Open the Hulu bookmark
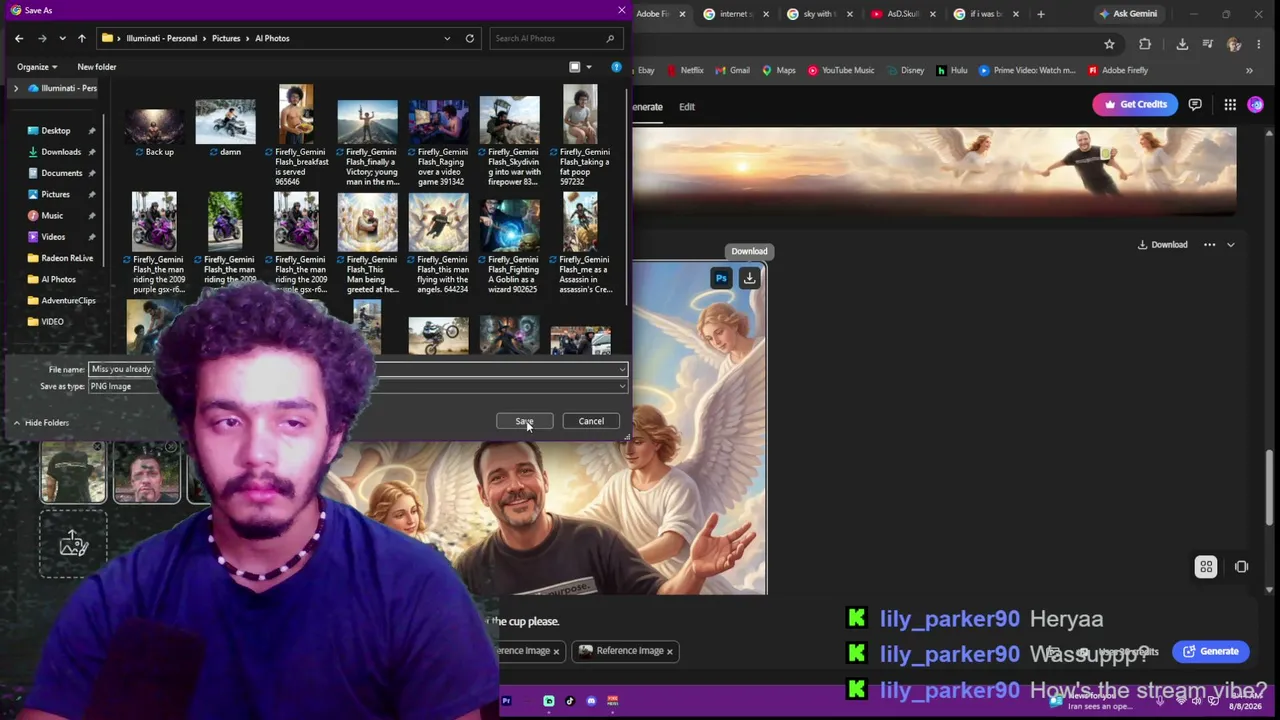Image resolution: width=1280 pixels, height=720 pixels. coord(952,70)
